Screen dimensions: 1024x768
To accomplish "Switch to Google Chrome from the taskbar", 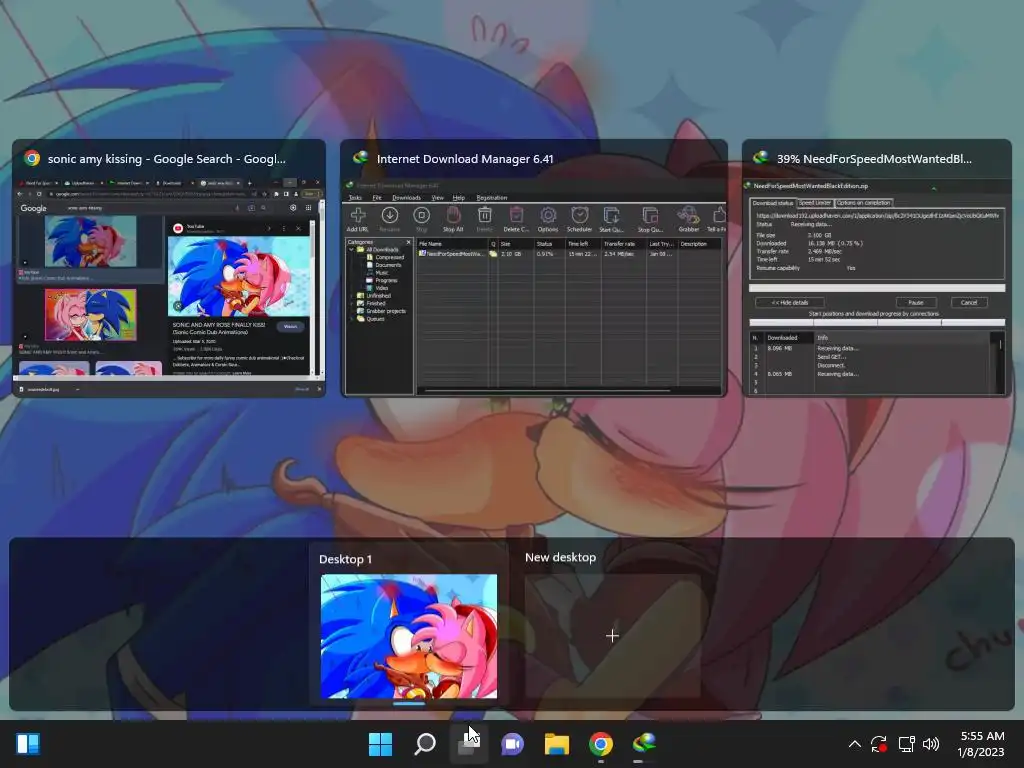I will [x=601, y=744].
